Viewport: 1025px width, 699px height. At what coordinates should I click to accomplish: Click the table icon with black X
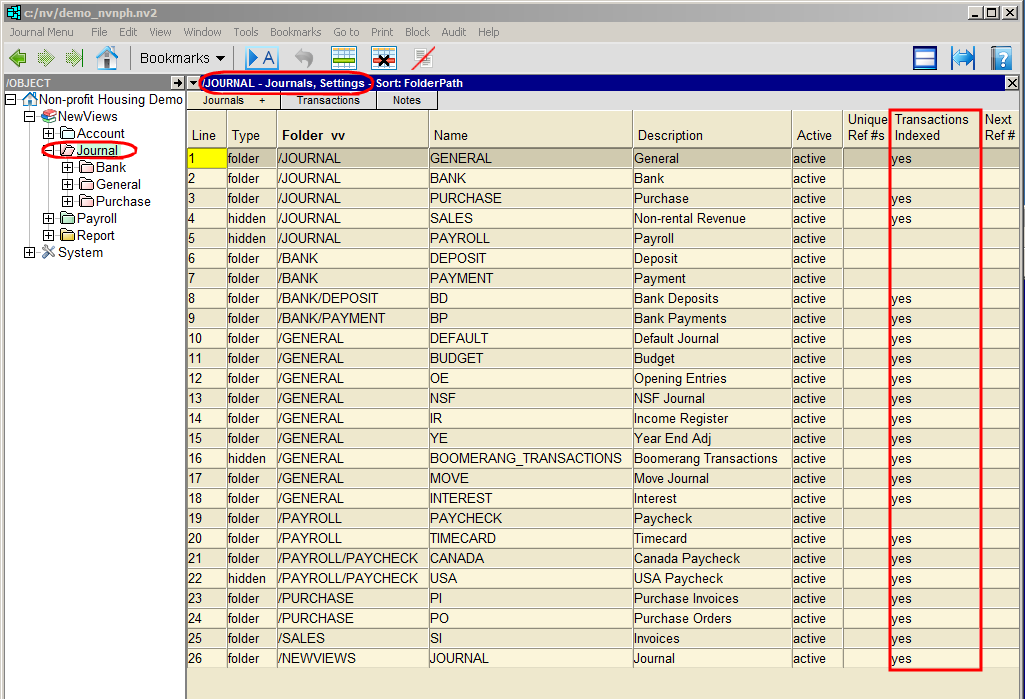click(384, 58)
